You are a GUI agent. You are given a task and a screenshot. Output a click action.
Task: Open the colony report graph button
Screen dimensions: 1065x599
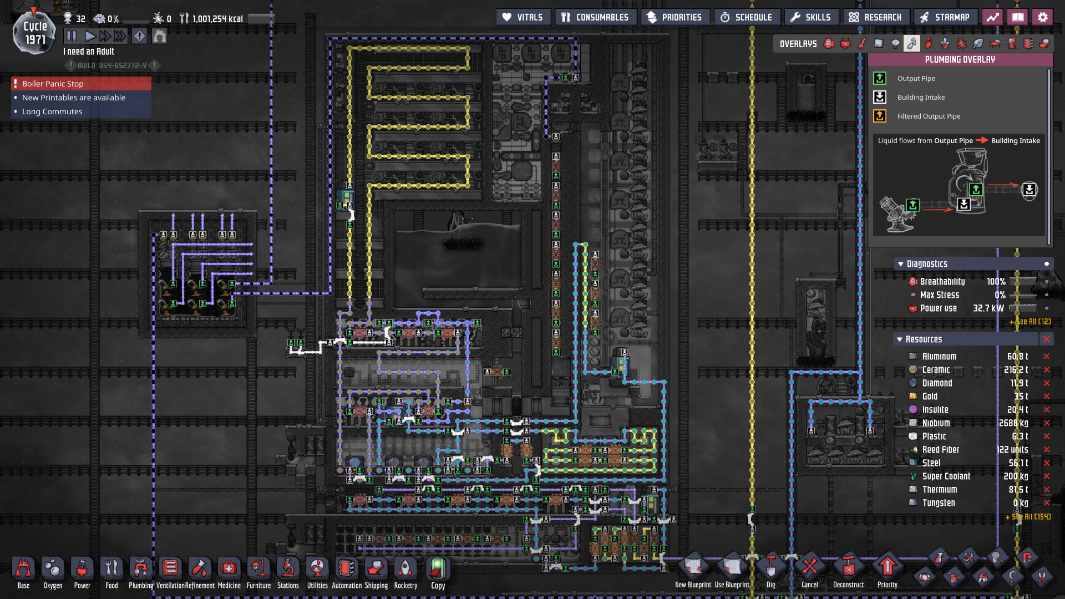(992, 17)
